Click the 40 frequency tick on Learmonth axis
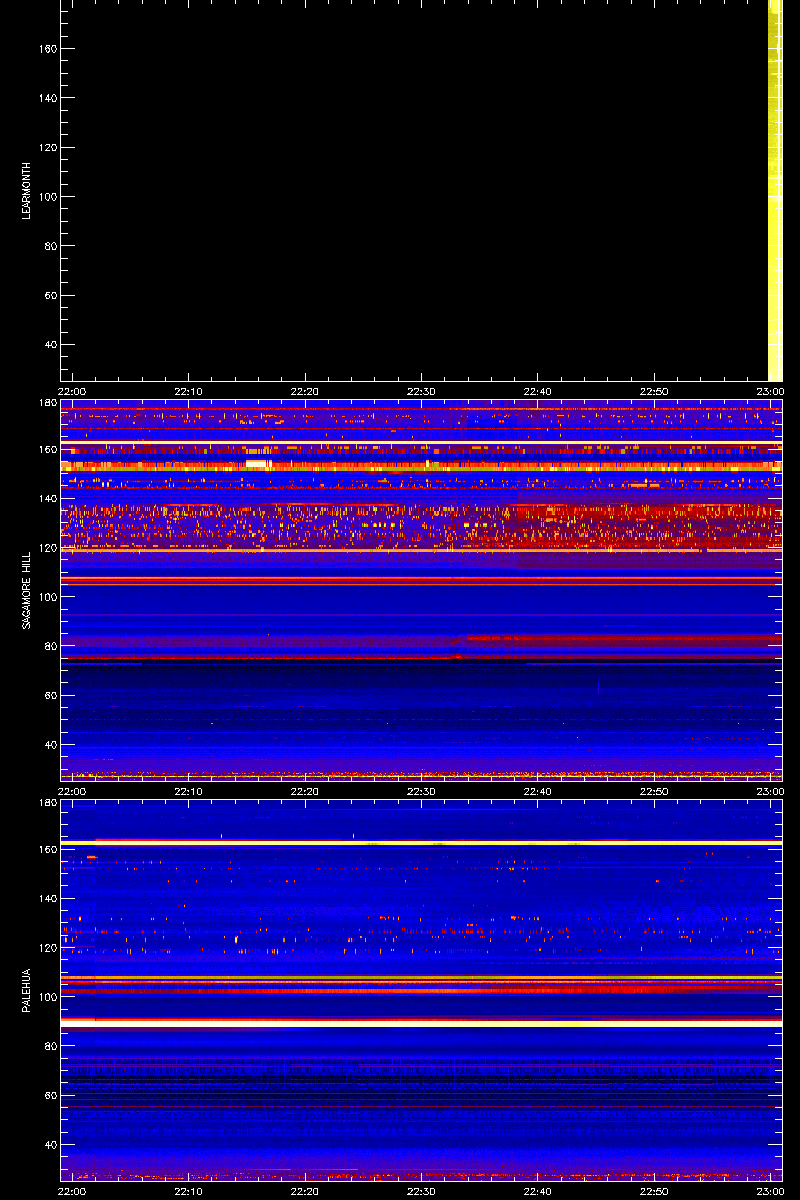The width and height of the screenshot is (800, 1200). pos(49,345)
